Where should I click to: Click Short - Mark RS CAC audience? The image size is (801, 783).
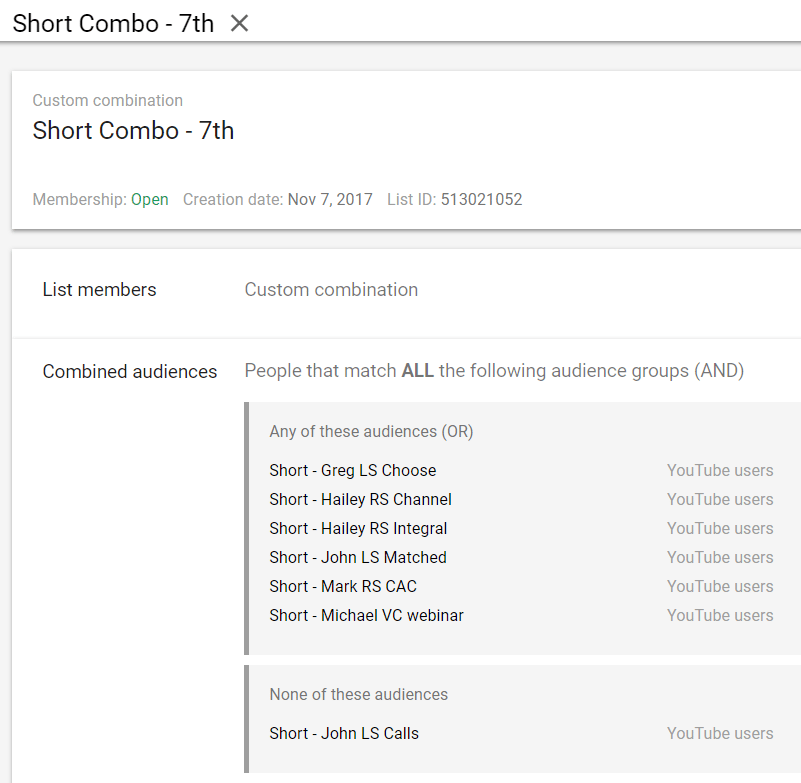tap(342, 586)
